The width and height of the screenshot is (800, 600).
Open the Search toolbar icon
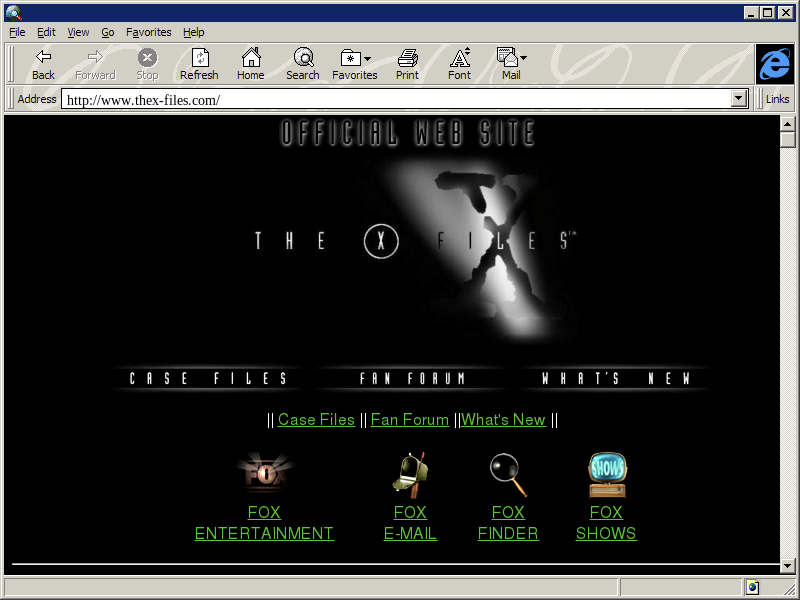pos(302,58)
